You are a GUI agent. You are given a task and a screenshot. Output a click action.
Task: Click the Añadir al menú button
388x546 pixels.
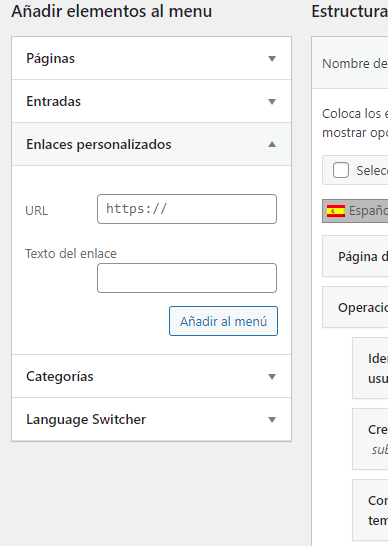pyautogui.click(x=223, y=321)
